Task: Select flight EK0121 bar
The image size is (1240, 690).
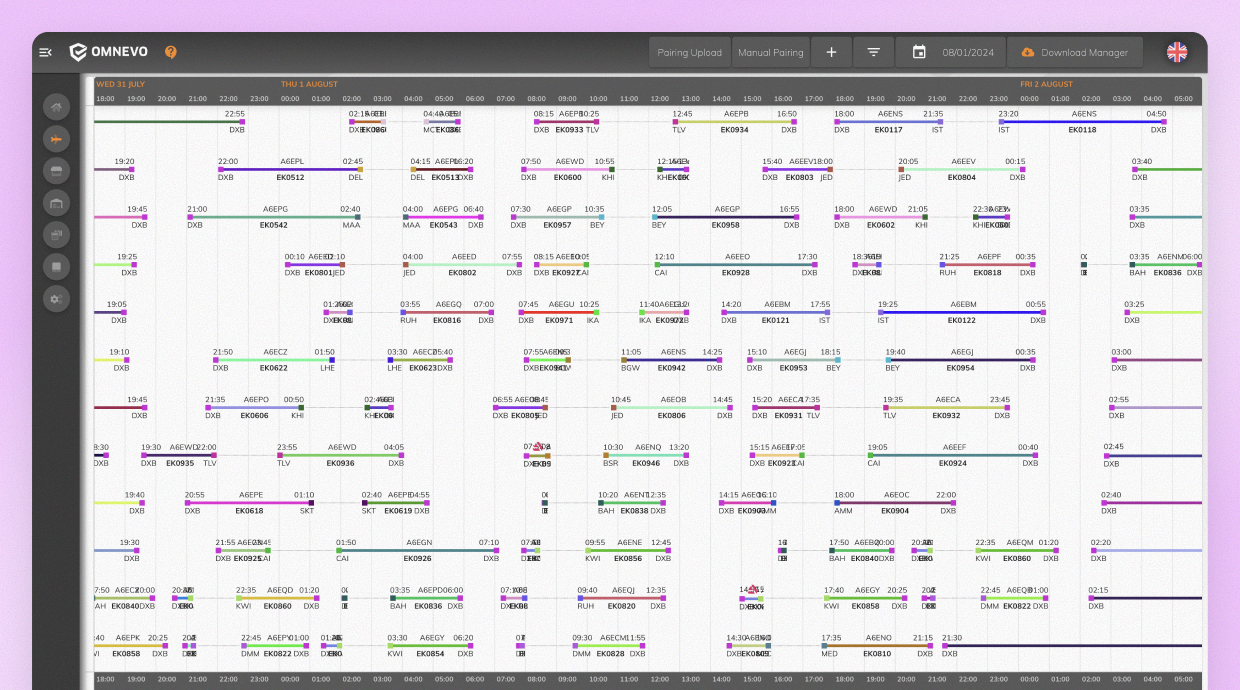Action: pyautogui.click(x=775, y=312)
